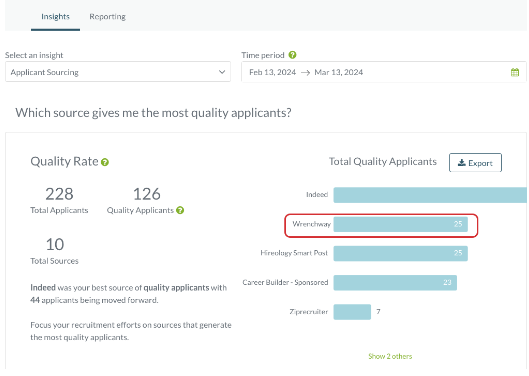Click the Career Builder - Sponsored bar

tap(395, 283)
